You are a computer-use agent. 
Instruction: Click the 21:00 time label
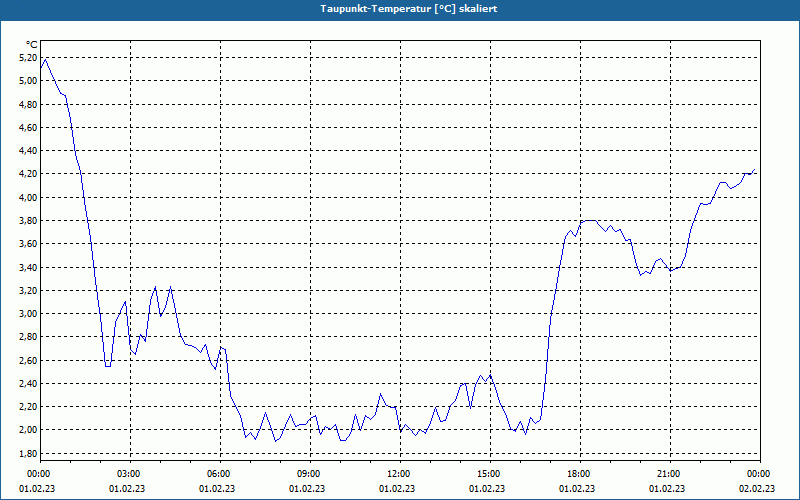pos(670,474)
